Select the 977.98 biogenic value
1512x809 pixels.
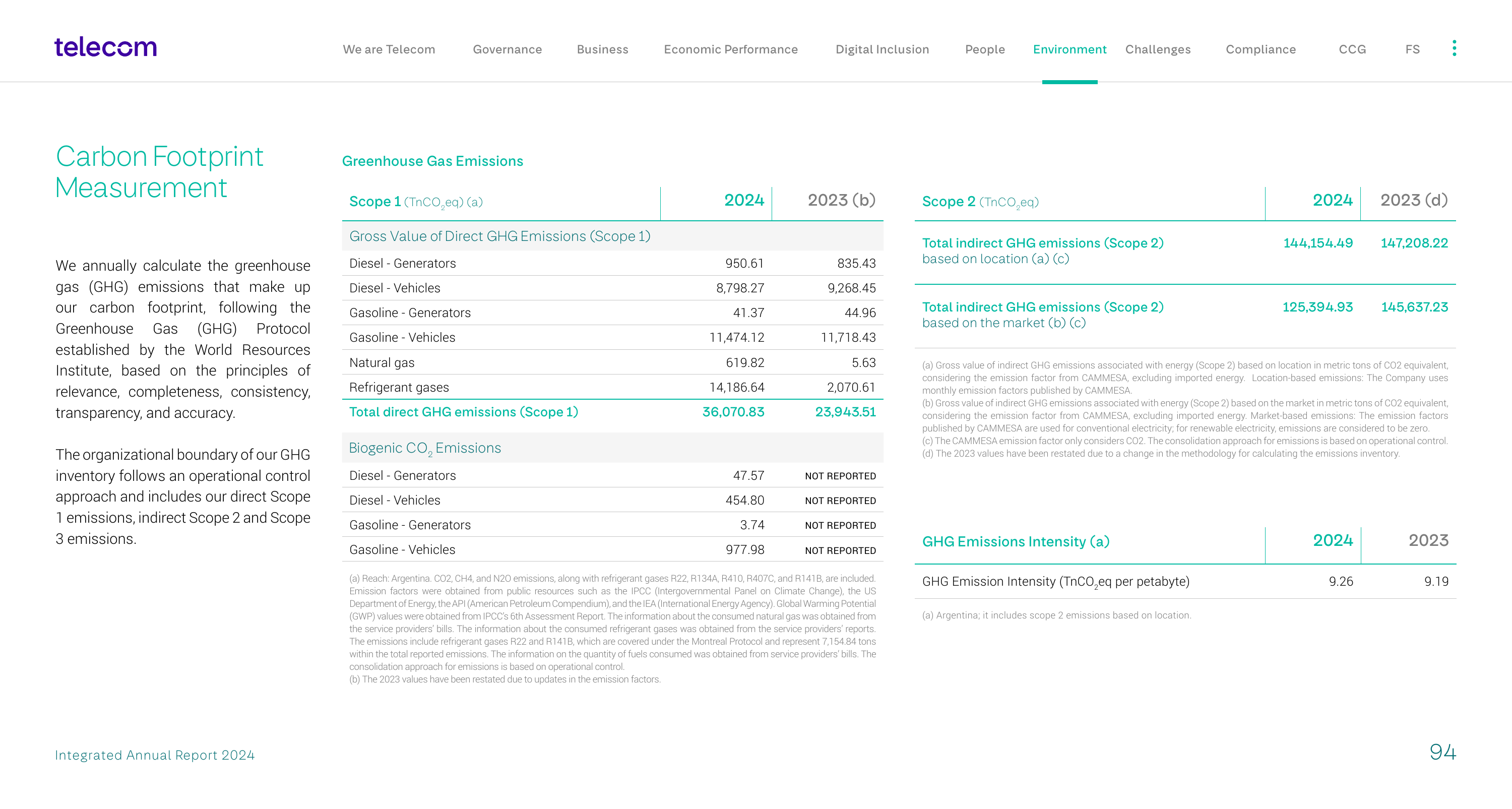[745, 549]
